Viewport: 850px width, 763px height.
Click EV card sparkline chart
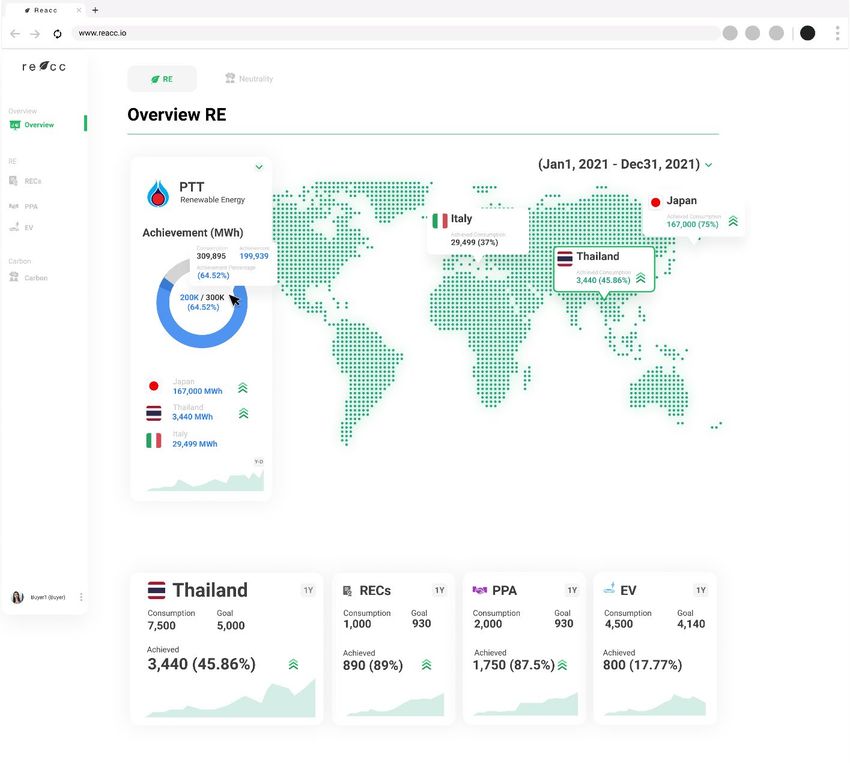click(655, 704)
